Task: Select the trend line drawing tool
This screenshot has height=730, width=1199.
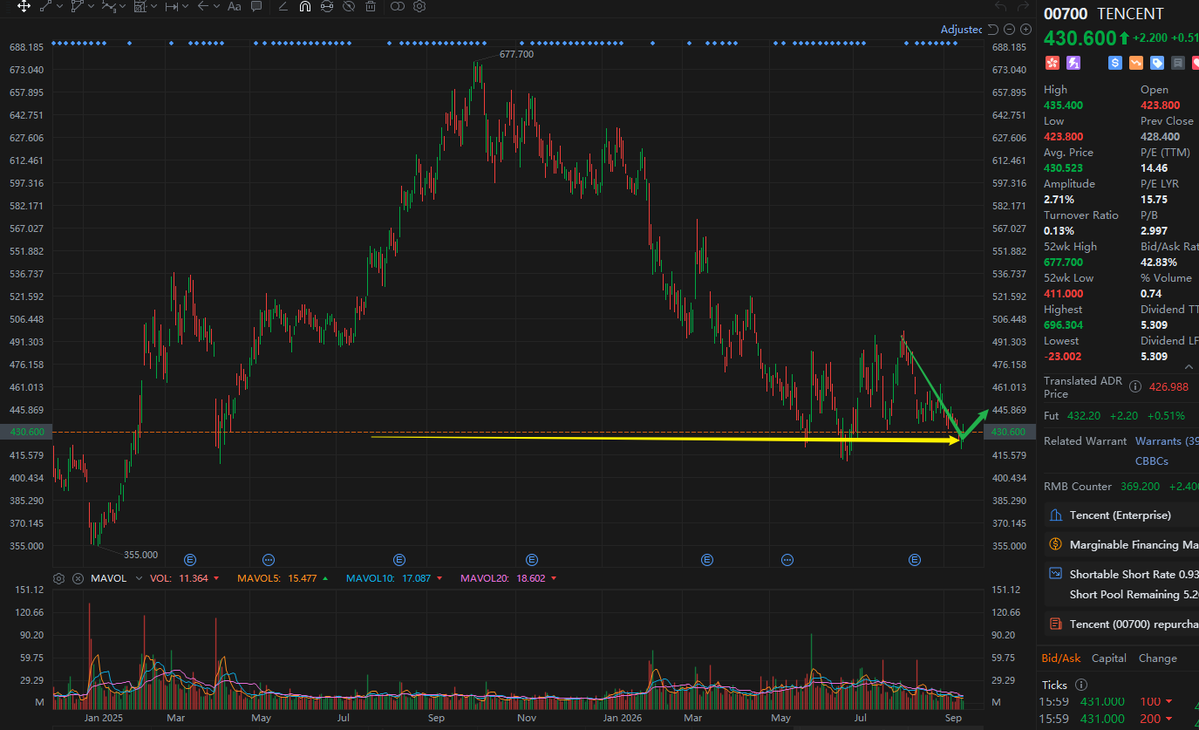Action: (x=46, y=6)
